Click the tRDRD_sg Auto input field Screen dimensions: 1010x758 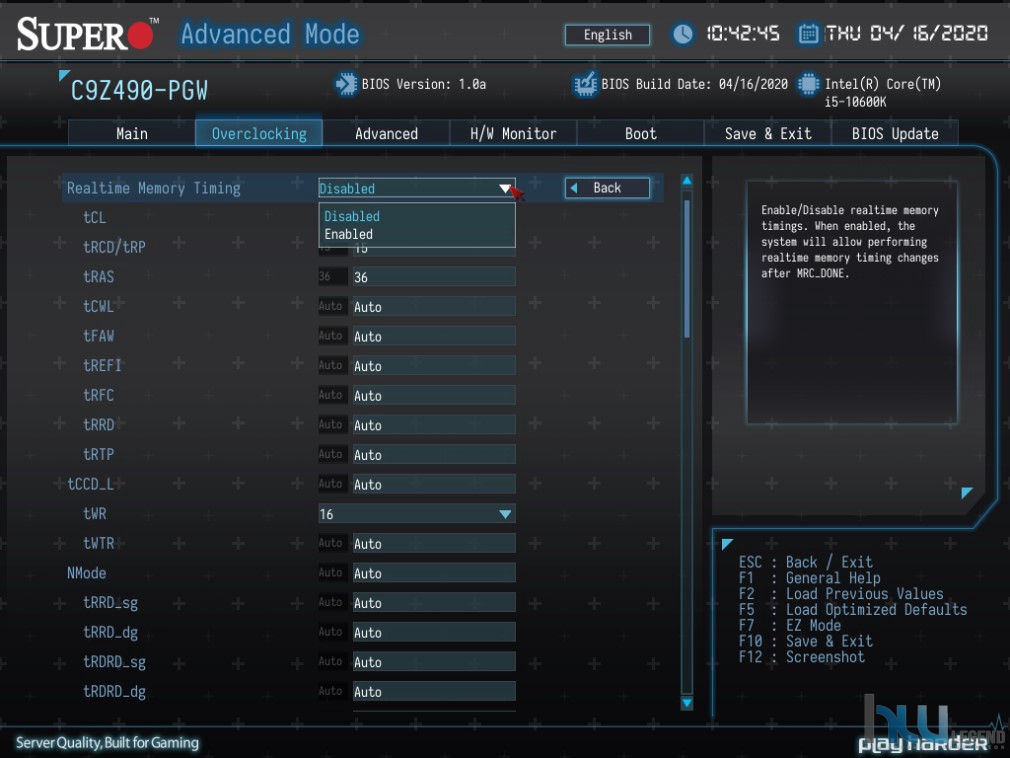(434, 662)
